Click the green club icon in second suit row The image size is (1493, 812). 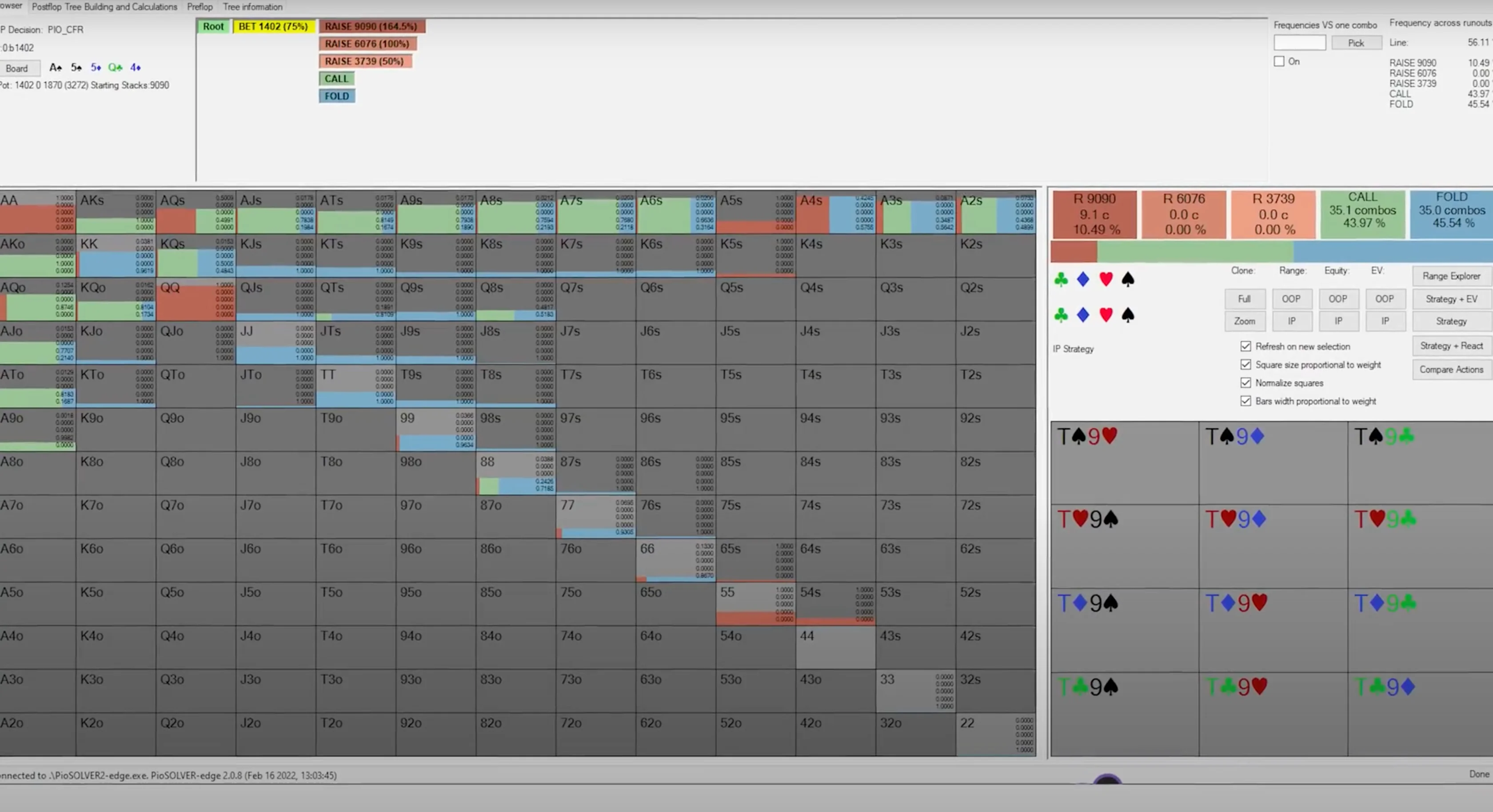point(1061,315)
